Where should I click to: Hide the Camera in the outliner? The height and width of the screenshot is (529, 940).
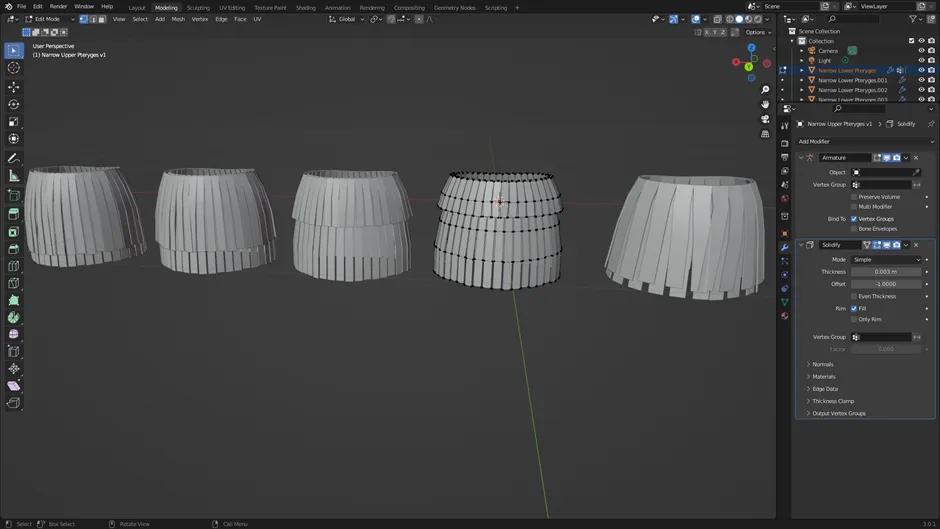tap(921, 50)
